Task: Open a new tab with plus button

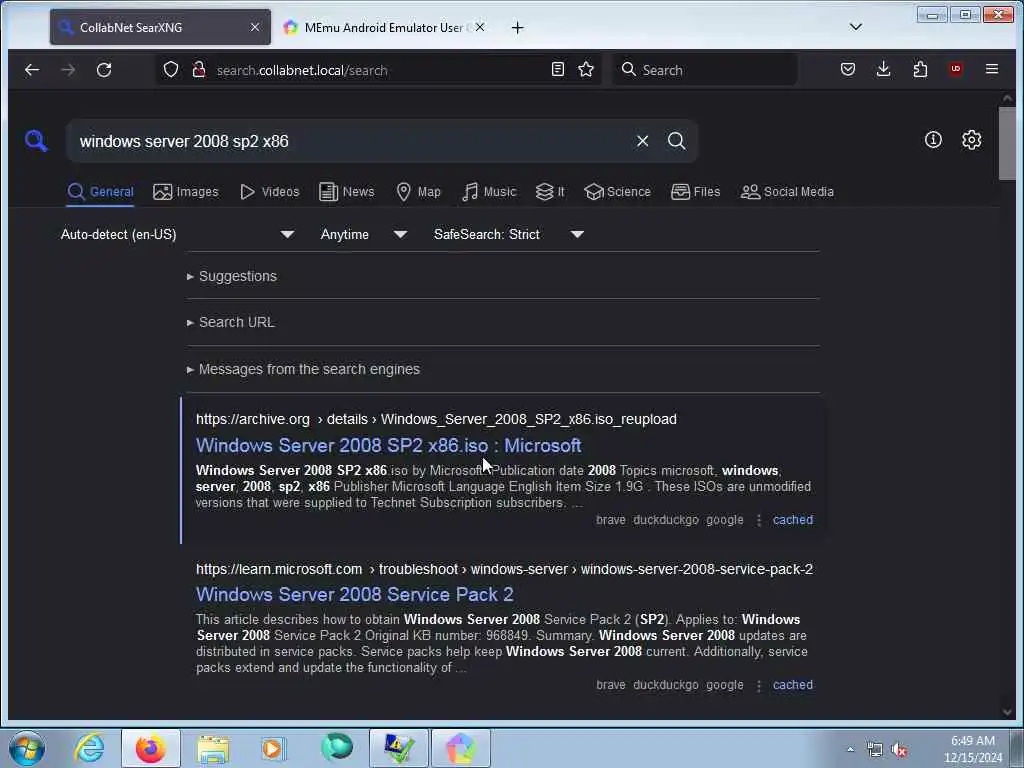Action: click(x=517, y=27)
